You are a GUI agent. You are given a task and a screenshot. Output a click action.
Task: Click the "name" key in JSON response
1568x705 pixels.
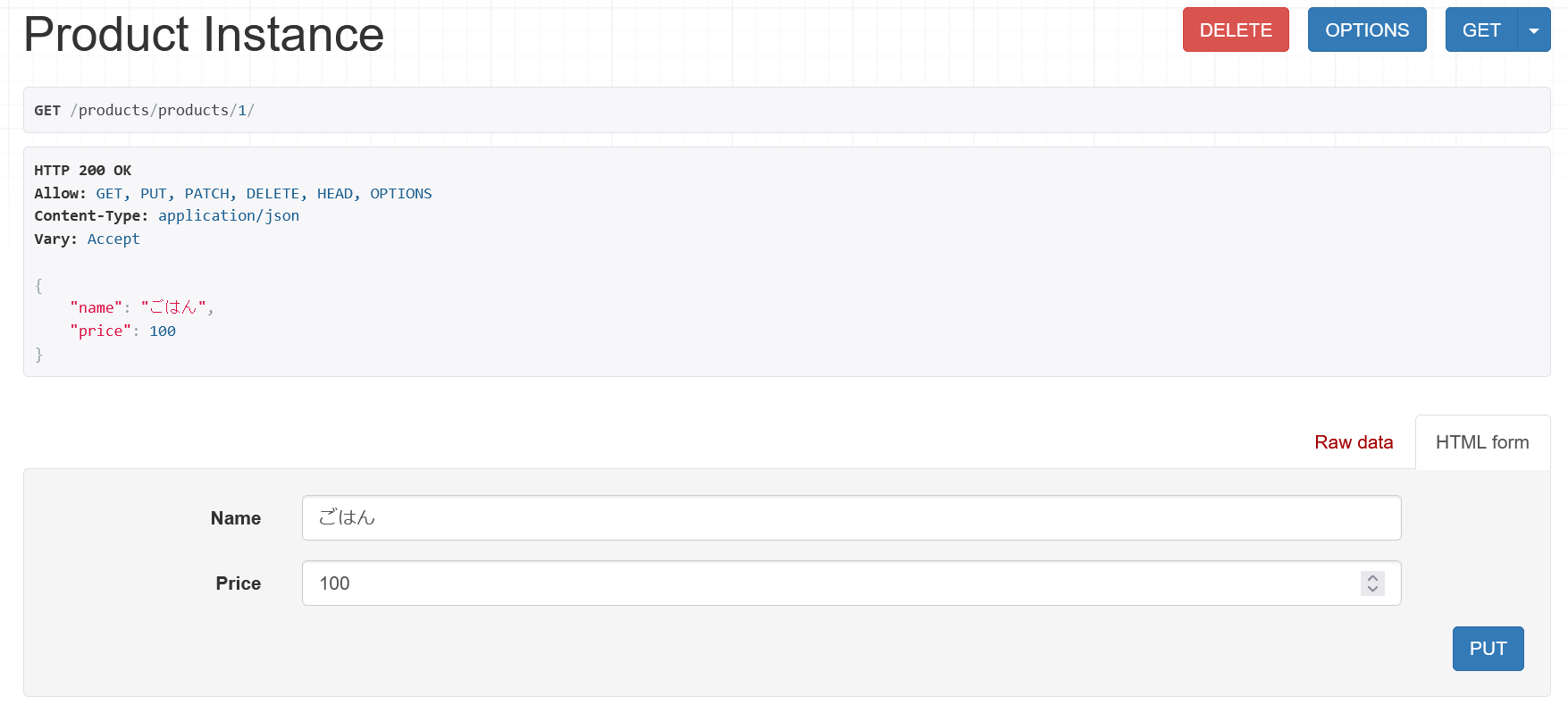click(x=96, y=307)
